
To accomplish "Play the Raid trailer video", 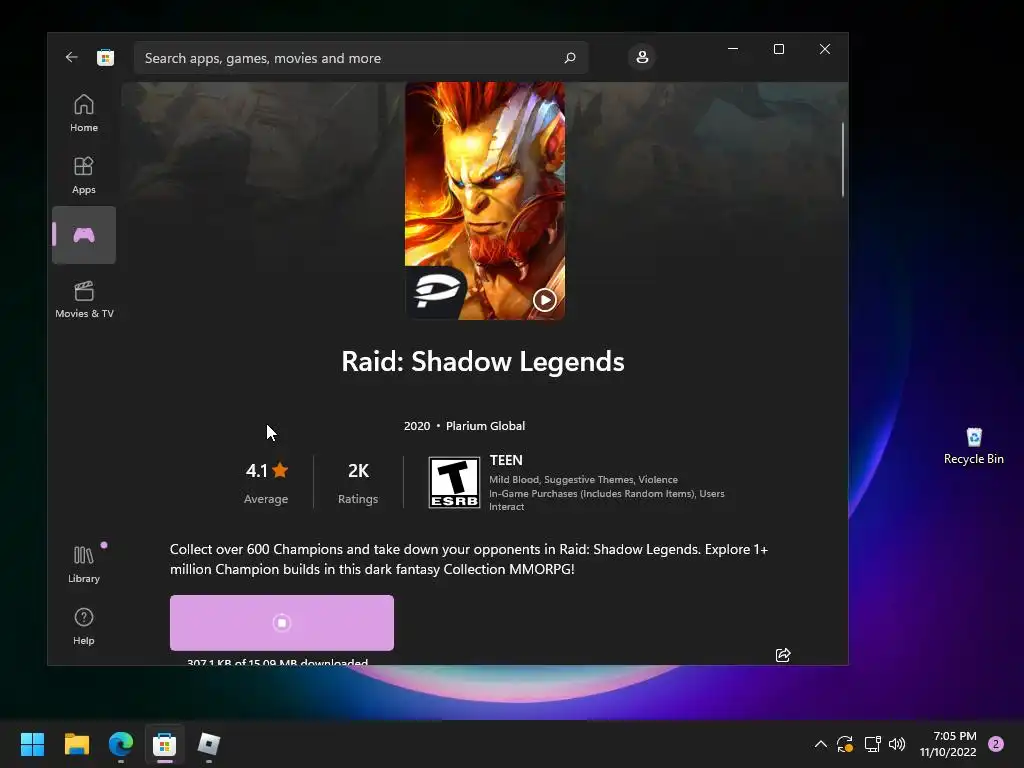I will pos(545,300).
